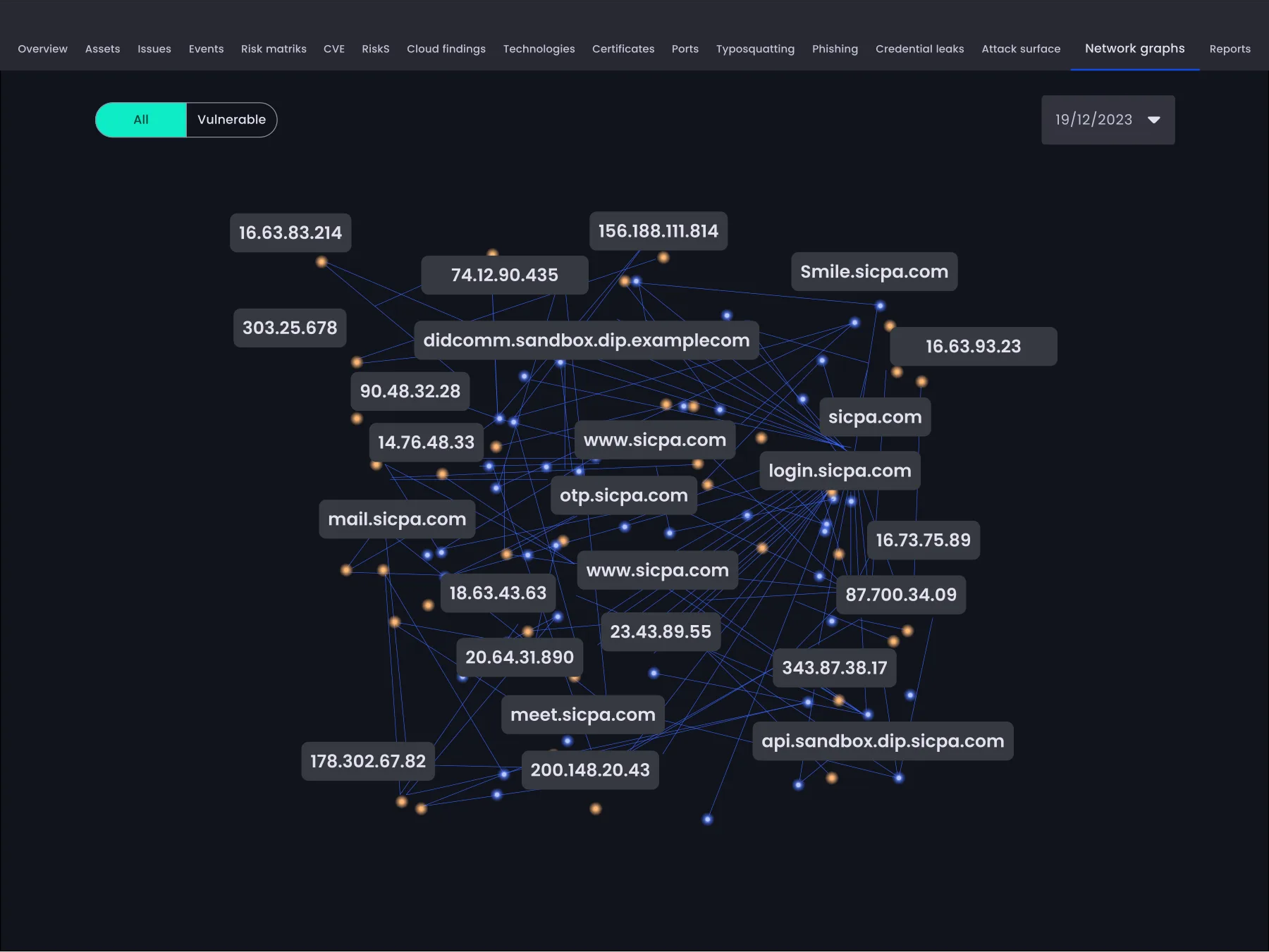
Task: Select the isolated blue node at graph bottom
Action: [708, 819]
